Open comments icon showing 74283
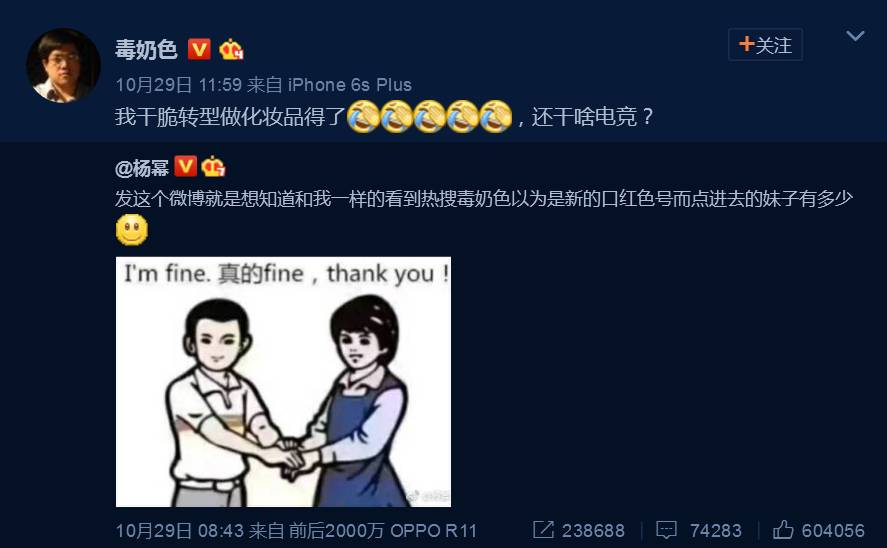The width and height of the screenshot is (887, 548). (x=699, y=530)
